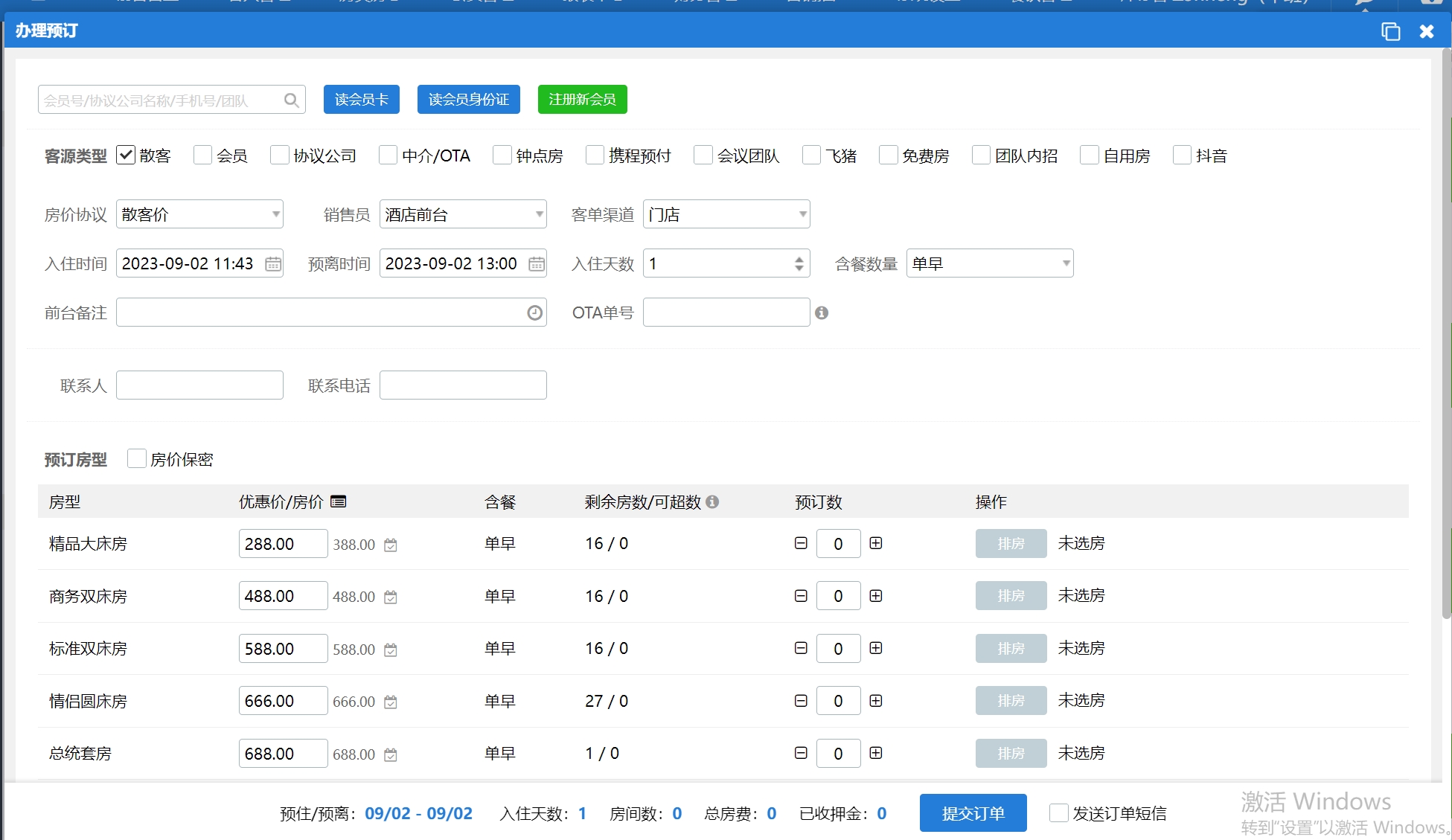The image size is (1452, 840).
Task: Check the 免费房 checkbox
Action: click(x=888, y=155)
